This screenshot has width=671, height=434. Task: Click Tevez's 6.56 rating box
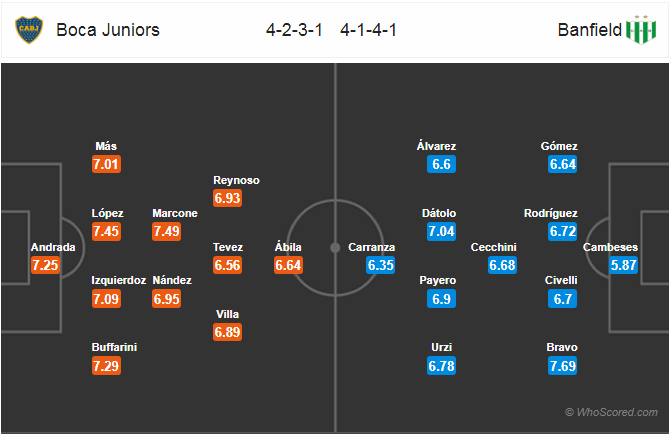pyautogui.click(x=227, y=265)
